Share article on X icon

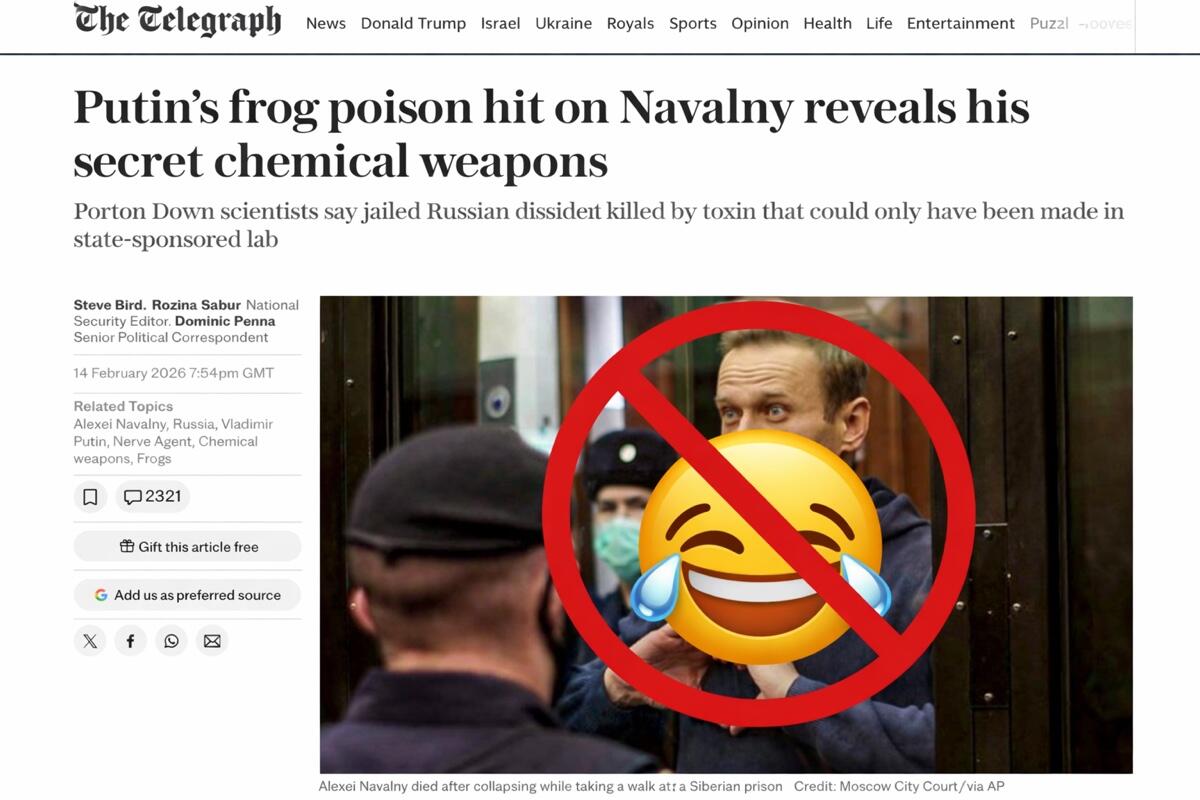(90, 641)
